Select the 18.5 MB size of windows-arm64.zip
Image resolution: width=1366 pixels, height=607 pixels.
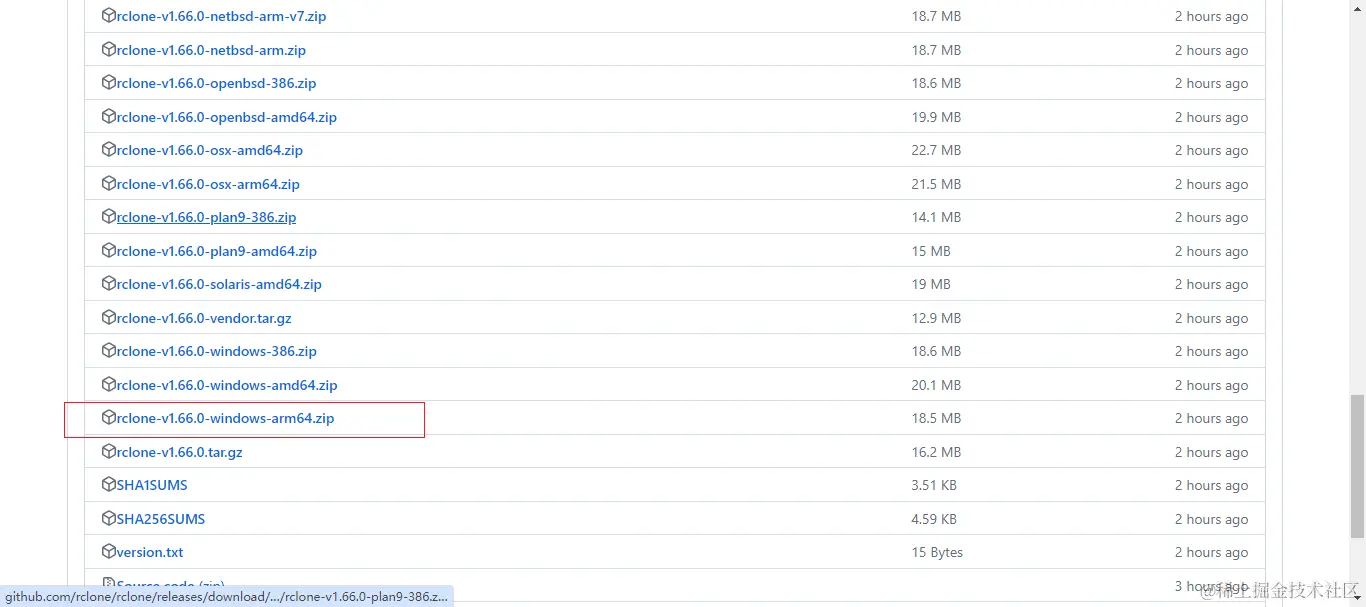point(936,418)
